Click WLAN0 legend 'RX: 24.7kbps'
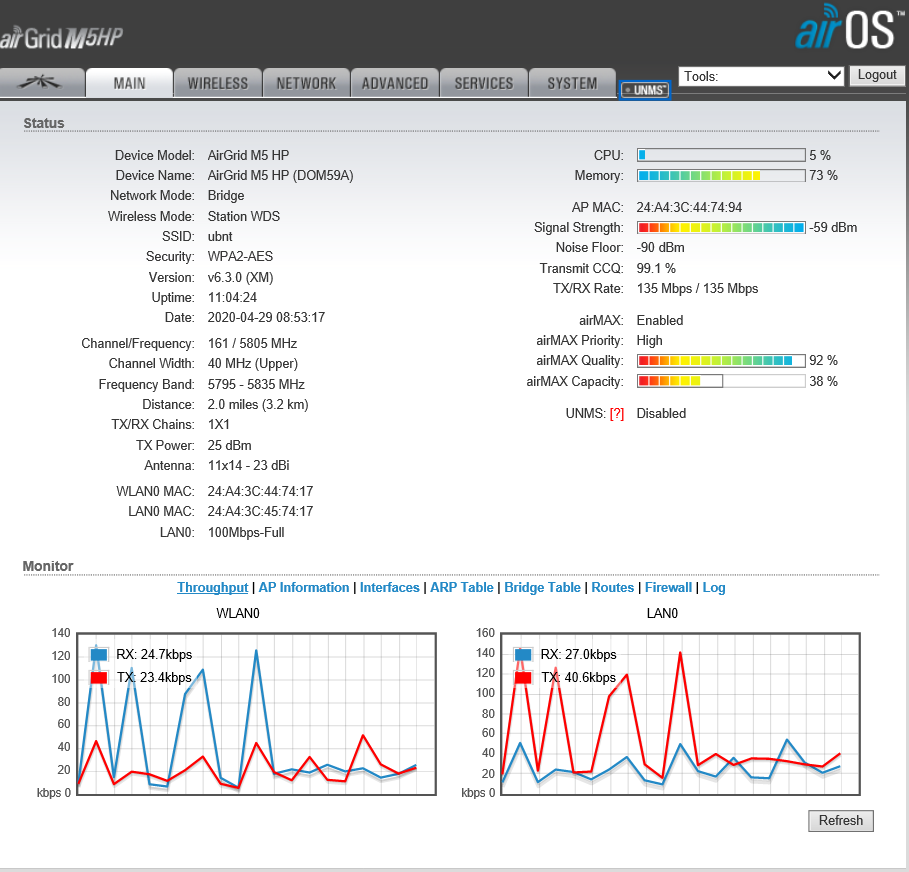 (x=154, y=654)
